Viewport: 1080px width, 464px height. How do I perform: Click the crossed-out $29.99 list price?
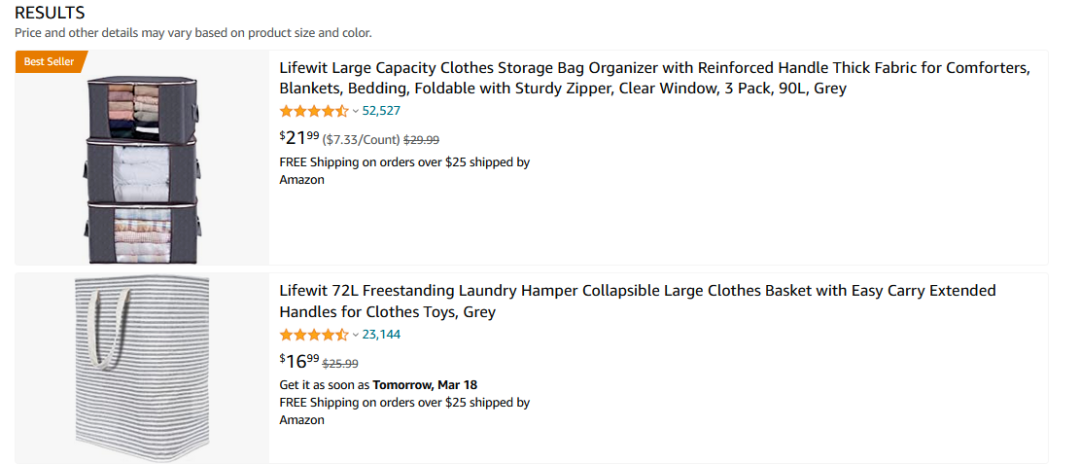click(422, 140)
